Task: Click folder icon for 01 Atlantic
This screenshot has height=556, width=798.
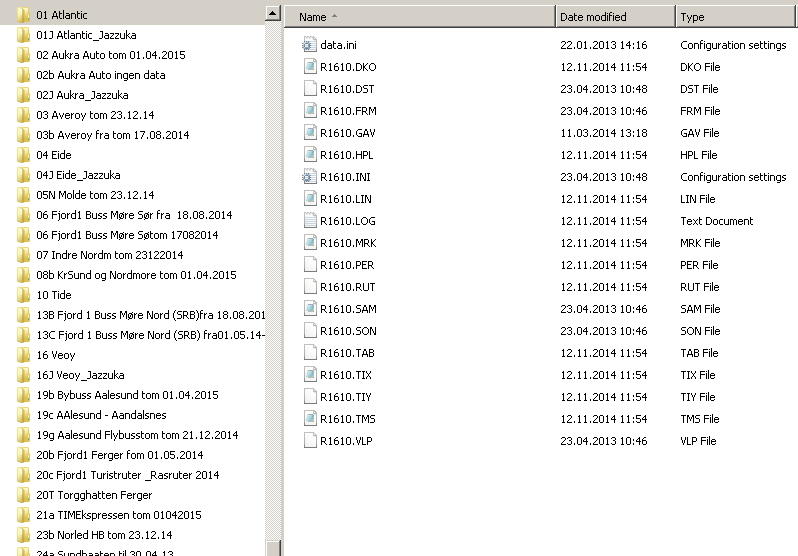Action: pyautogui.click(x=23, y=15)
